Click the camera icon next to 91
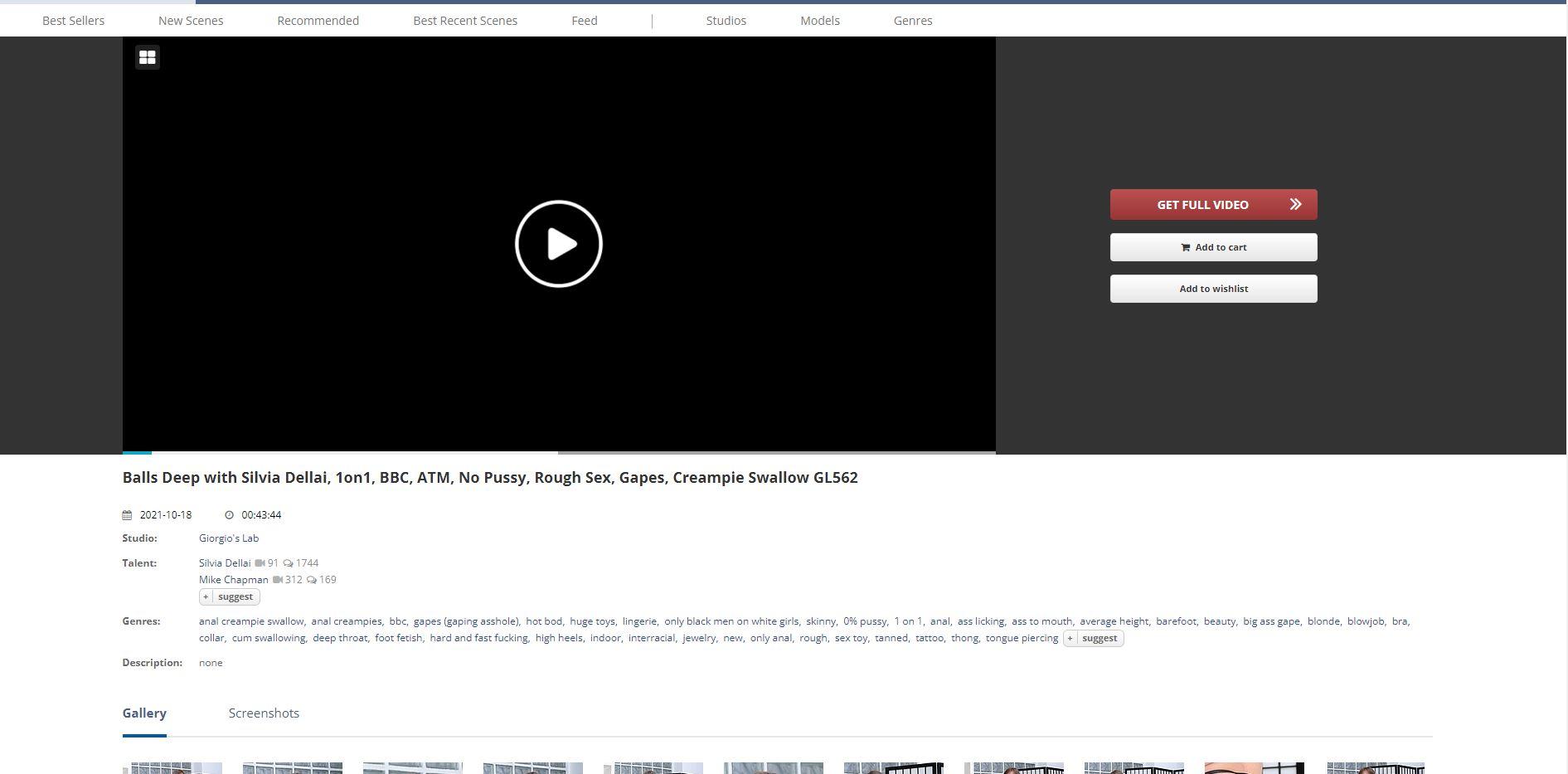Viewport: 1568px width, 774px height. coord(260,563)
